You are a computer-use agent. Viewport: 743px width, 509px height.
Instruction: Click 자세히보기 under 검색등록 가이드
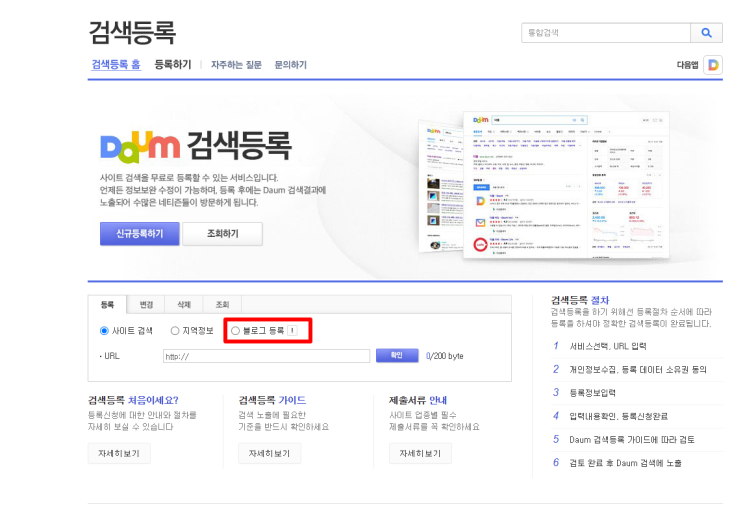269,454
